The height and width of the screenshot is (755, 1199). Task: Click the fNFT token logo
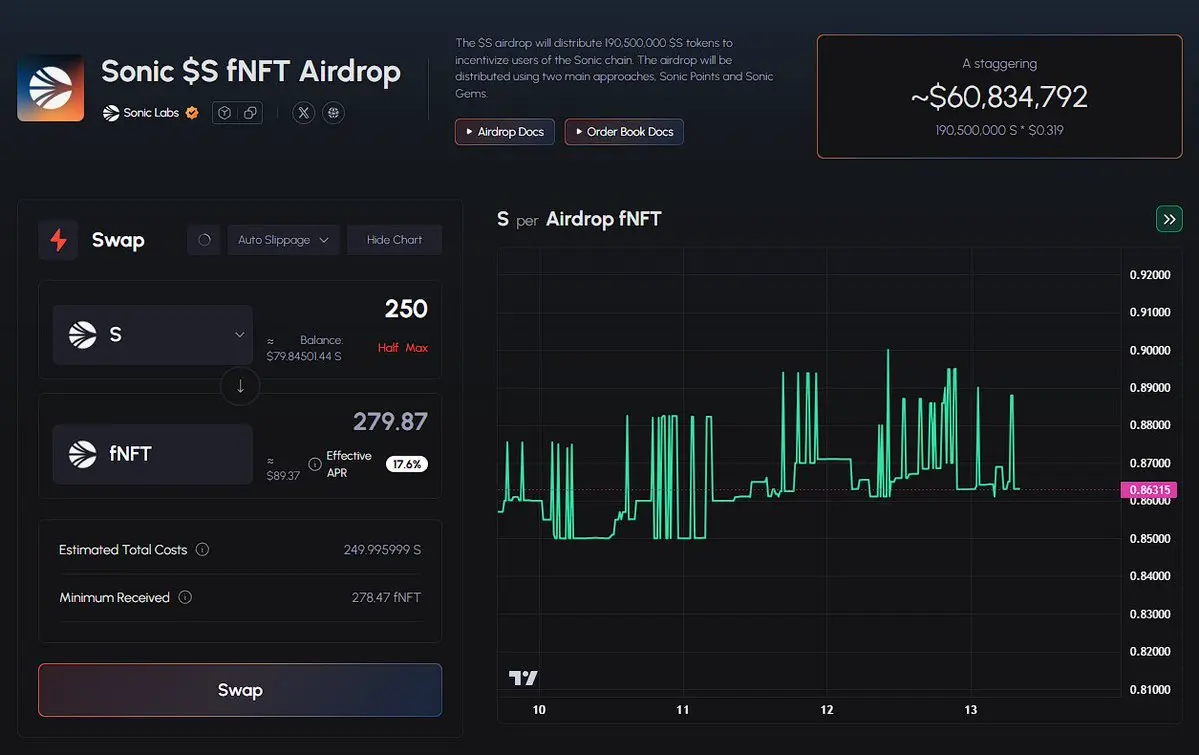83,454
